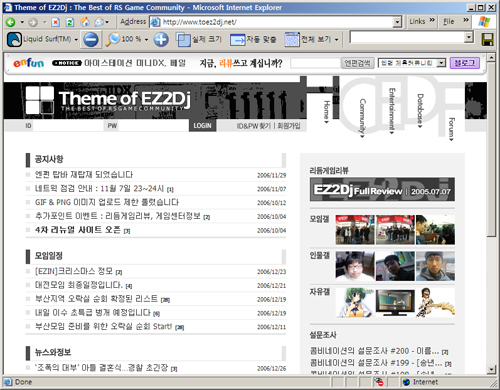Expand the Mail button dropdown arrow
The image size is (500, 390).
107,22
